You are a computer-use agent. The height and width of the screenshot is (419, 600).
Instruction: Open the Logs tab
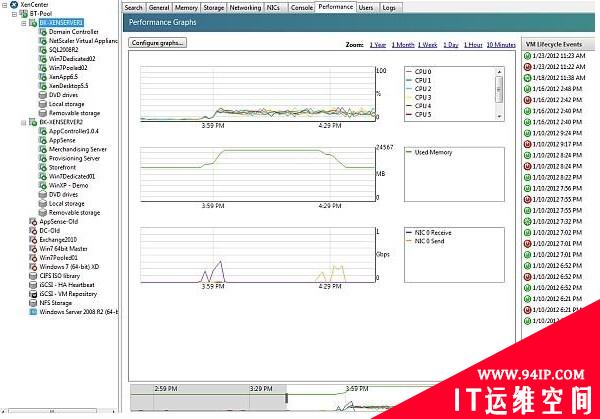click(389, 8)
